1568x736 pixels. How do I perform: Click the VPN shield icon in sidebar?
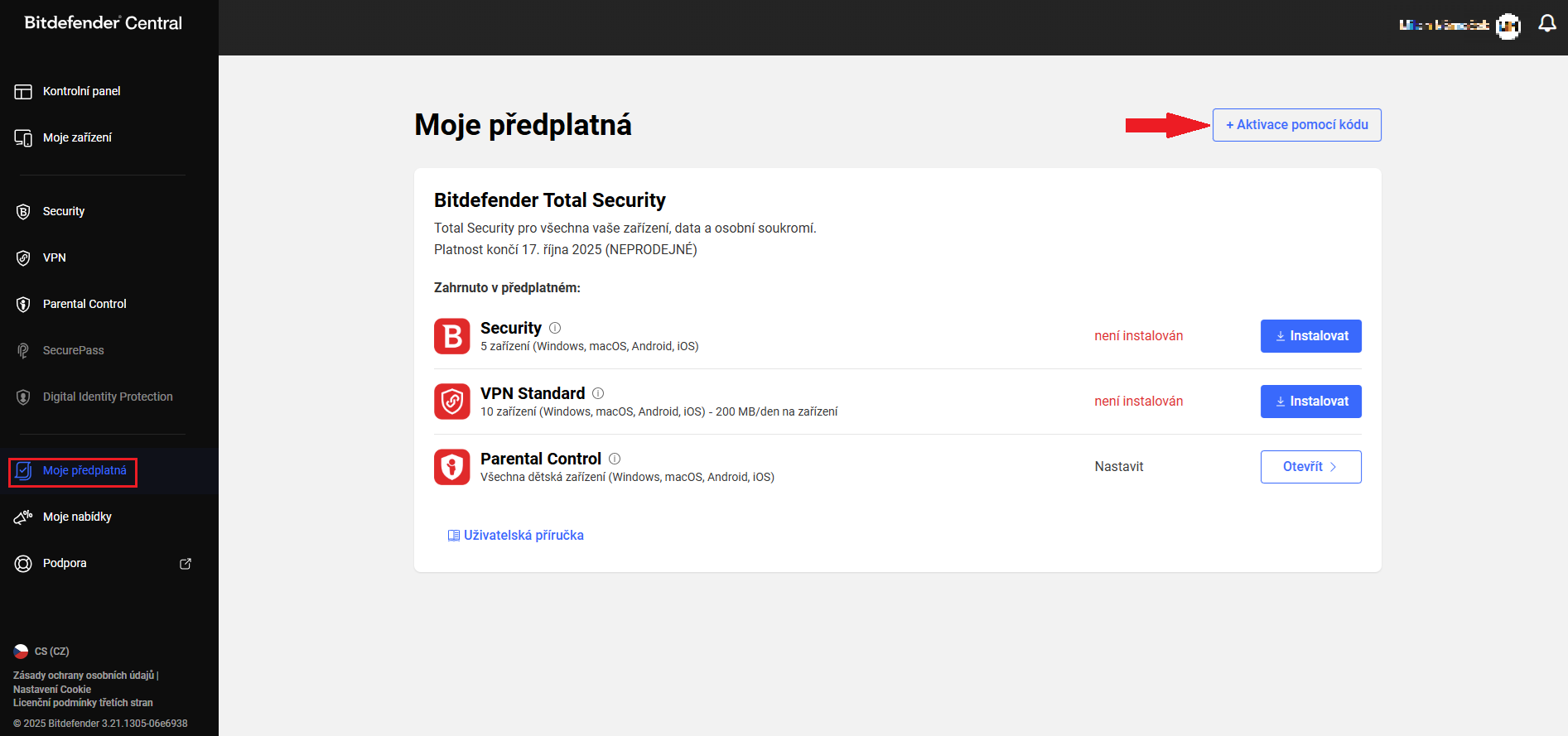pos(23,257)
